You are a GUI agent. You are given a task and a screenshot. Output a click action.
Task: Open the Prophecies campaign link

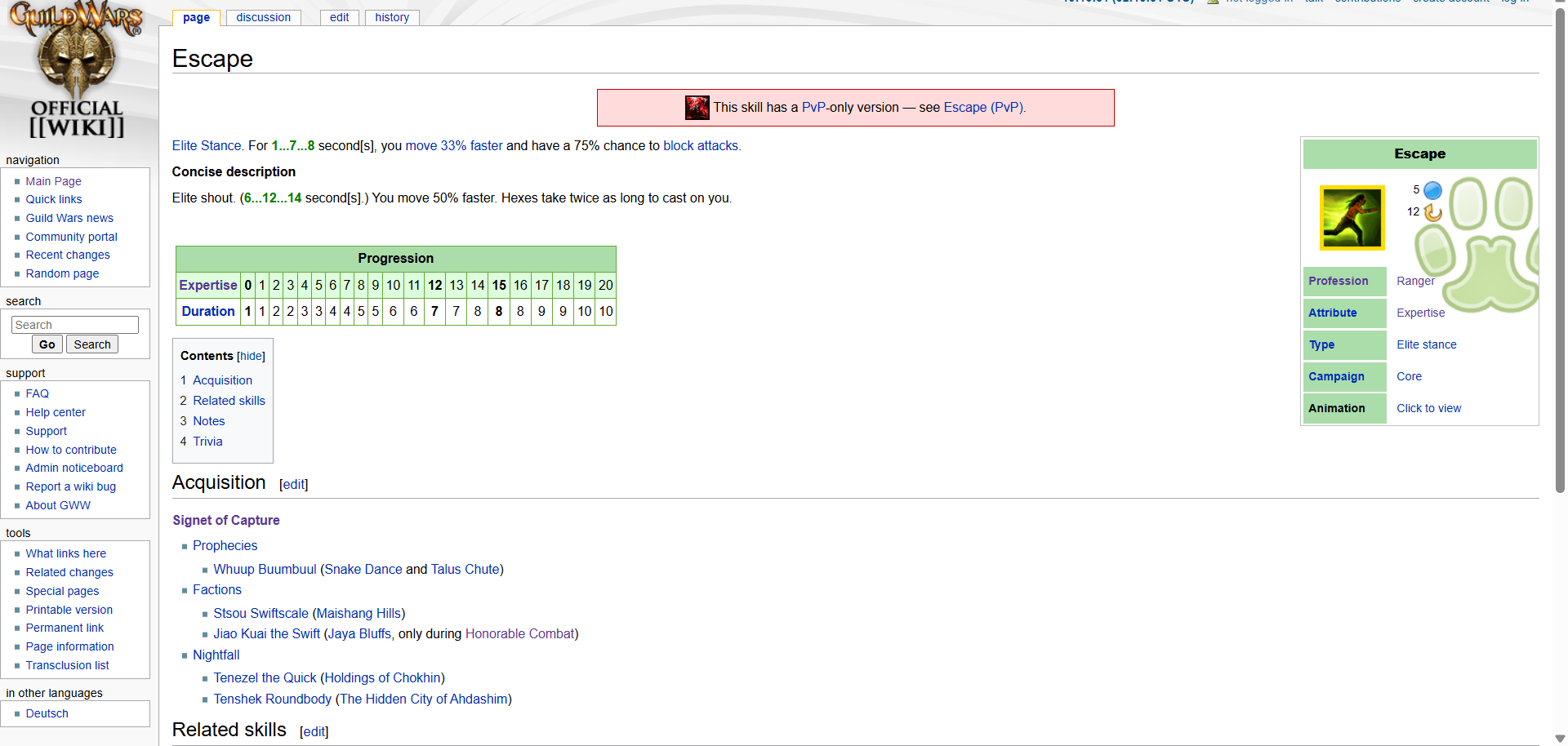[x=225, y=545]
